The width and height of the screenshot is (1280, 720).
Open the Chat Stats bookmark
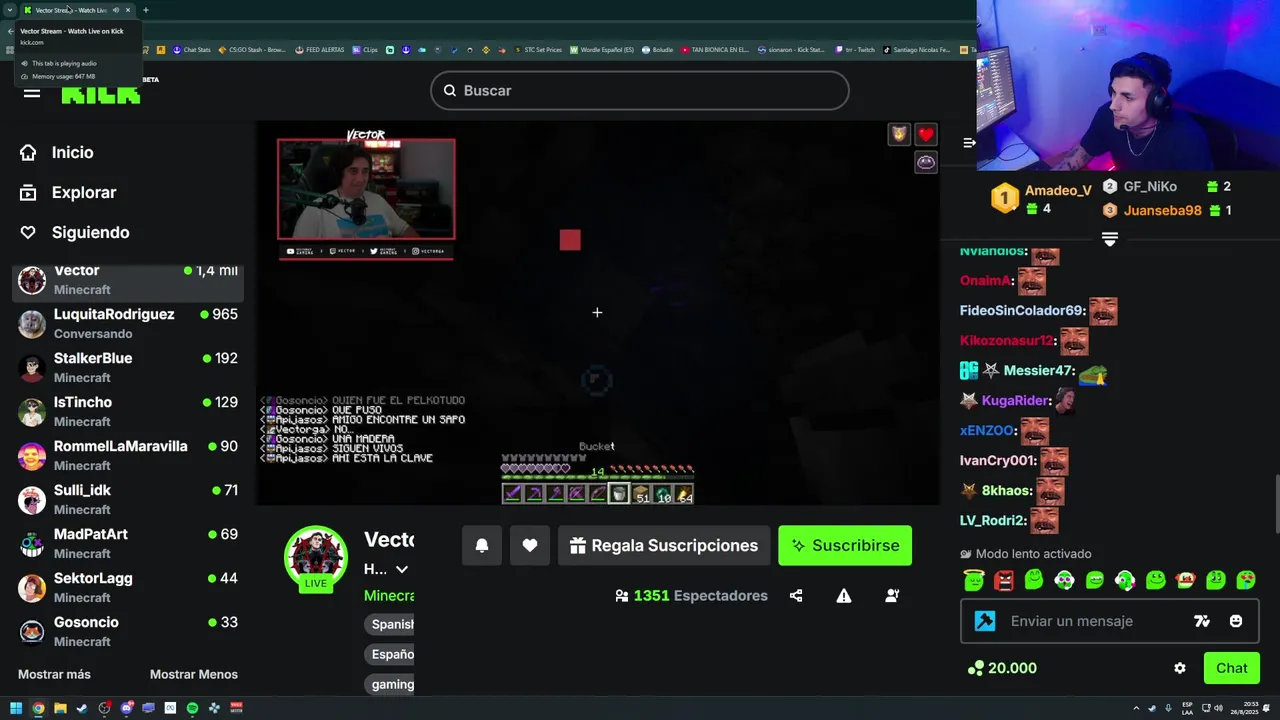pyautogui.click(x=191, y=49)
